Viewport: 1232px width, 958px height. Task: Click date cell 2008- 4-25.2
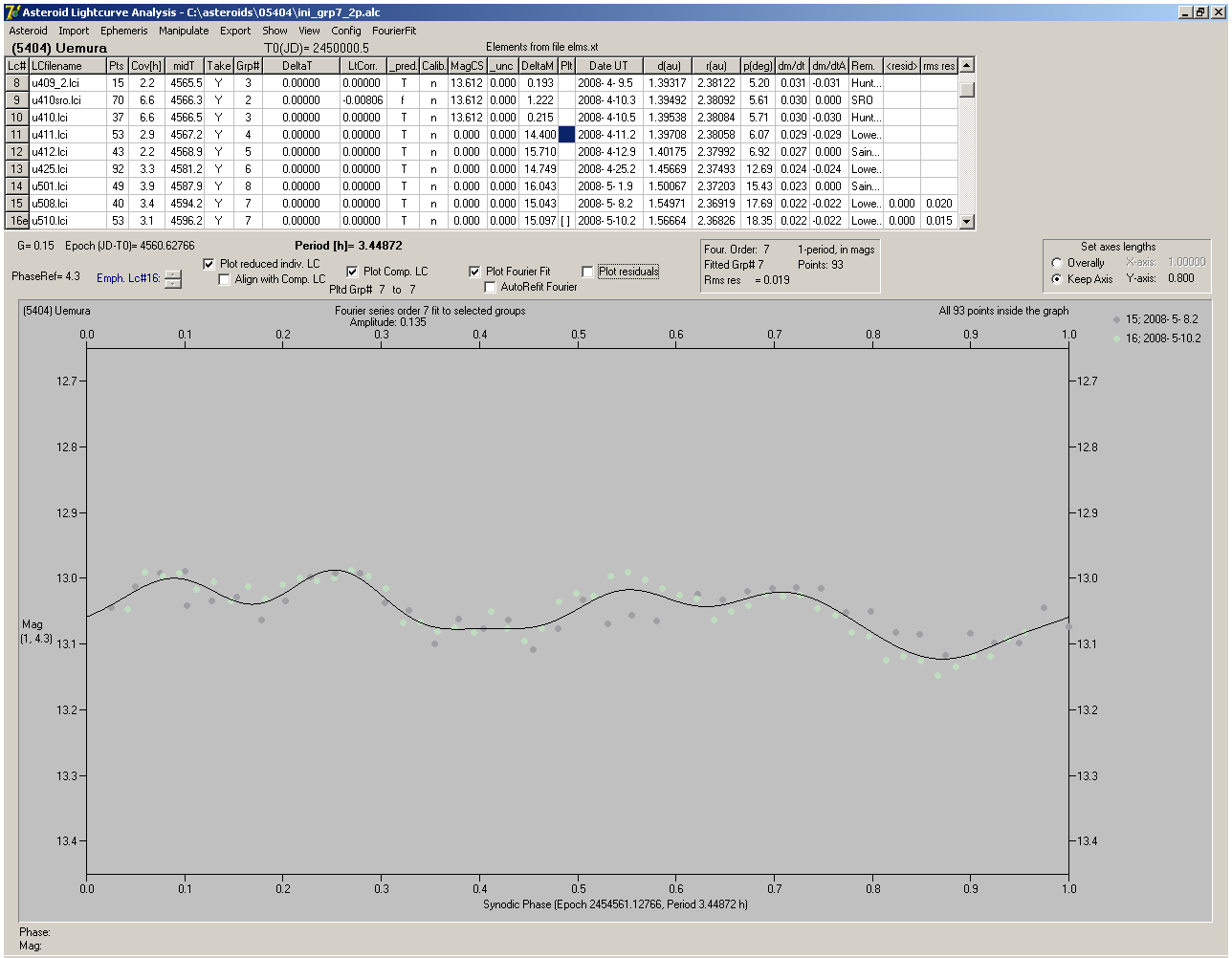pyautogui.click(x=608, y=169)
